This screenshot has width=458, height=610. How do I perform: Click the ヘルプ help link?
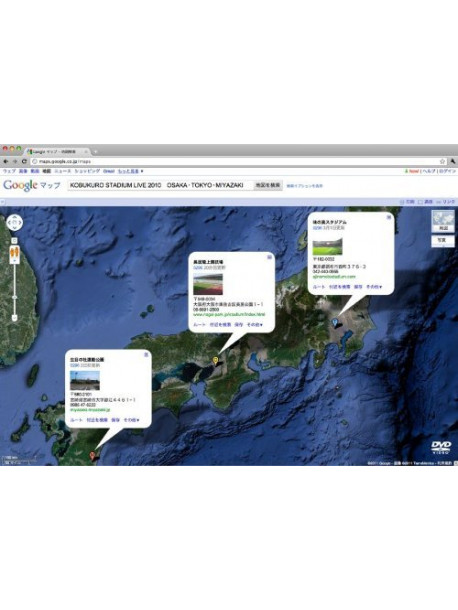[x=429, y=171]
